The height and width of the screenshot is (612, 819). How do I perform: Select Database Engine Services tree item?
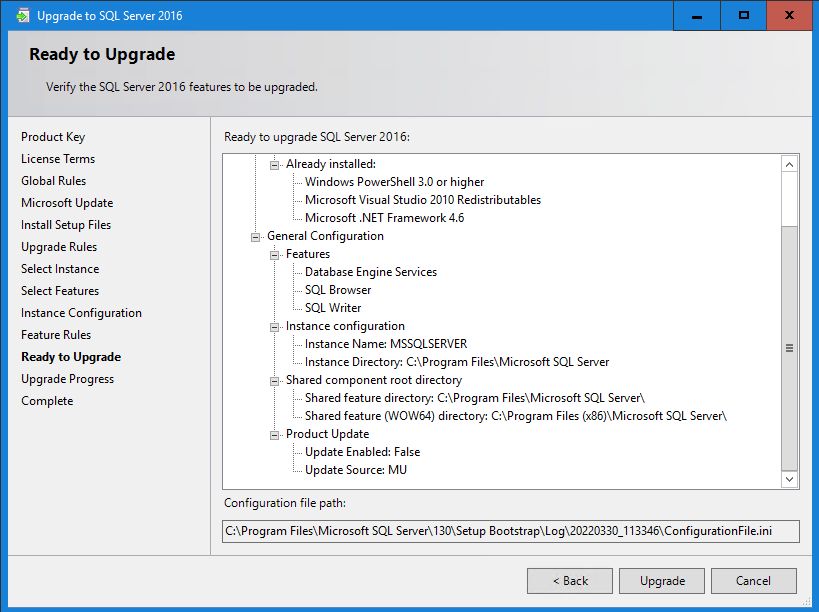[x=371, y=272]
